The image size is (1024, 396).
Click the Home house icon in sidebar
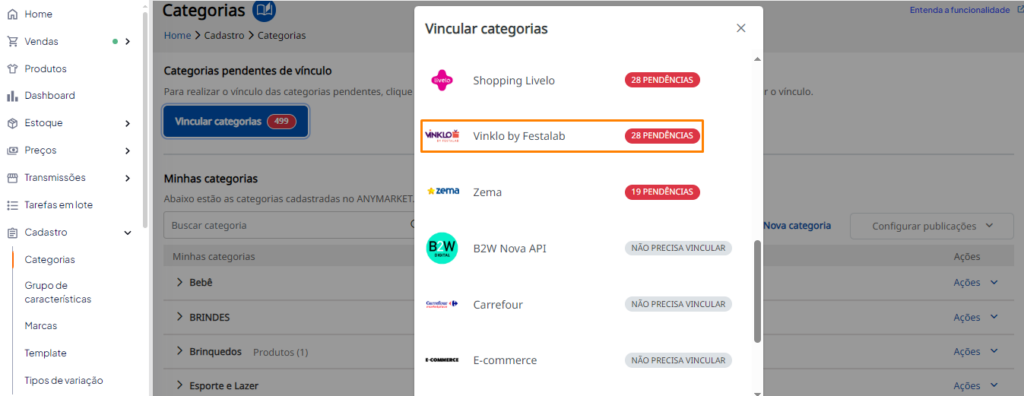(x=12, y=14)
